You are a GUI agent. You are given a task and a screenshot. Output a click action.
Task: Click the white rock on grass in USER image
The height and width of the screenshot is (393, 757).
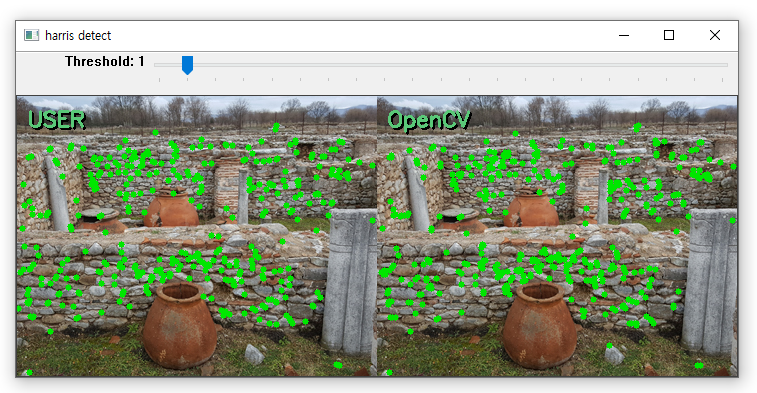click(253, 355)
